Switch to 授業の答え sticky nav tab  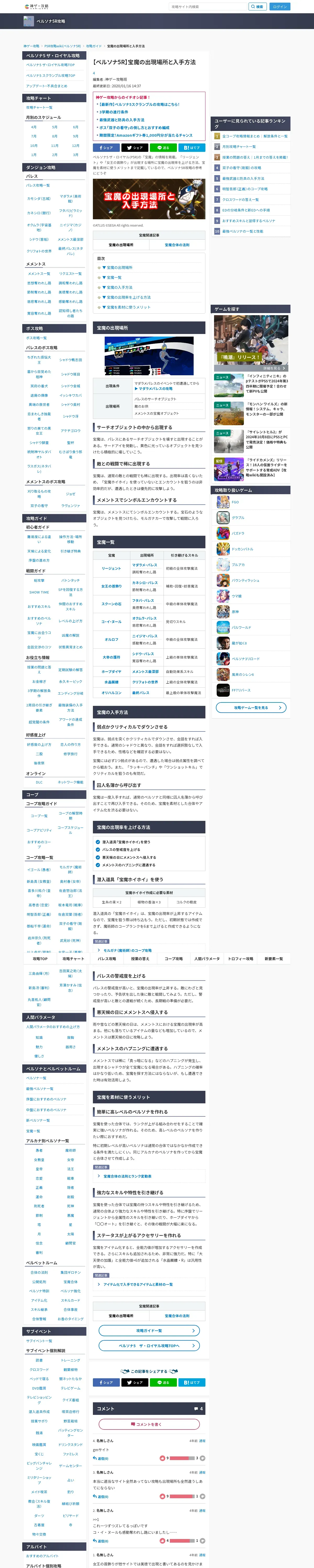(140, 958)
